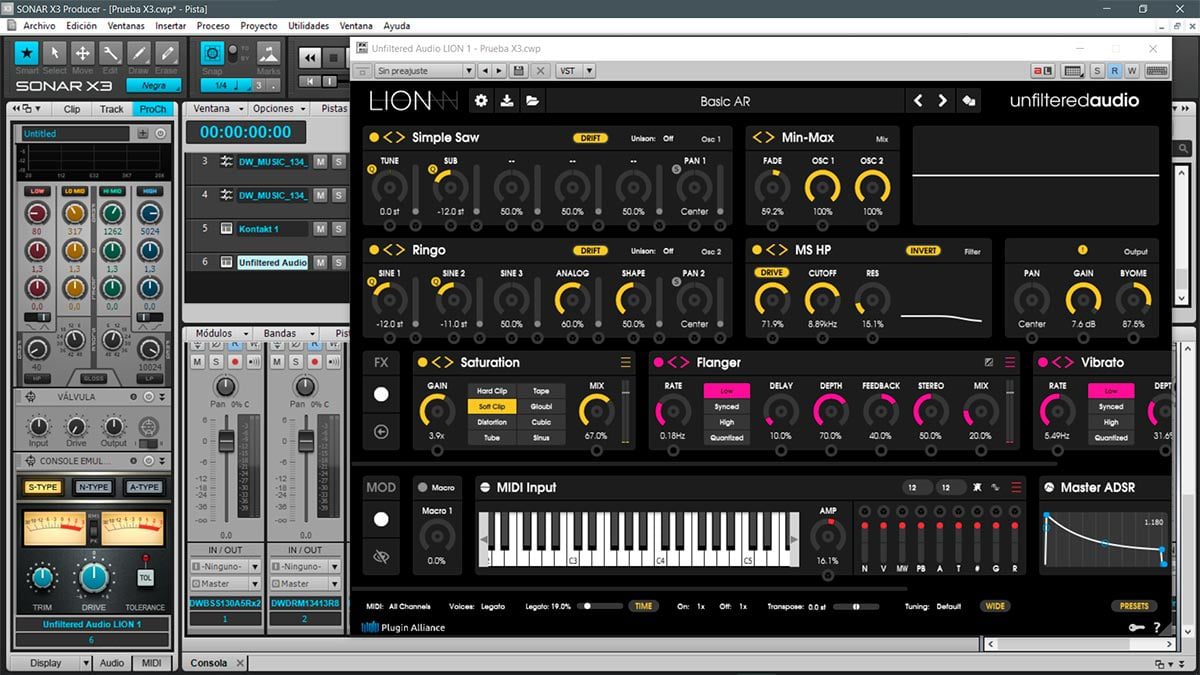
Task: Open the Edición menu
Action: (82, 26)
